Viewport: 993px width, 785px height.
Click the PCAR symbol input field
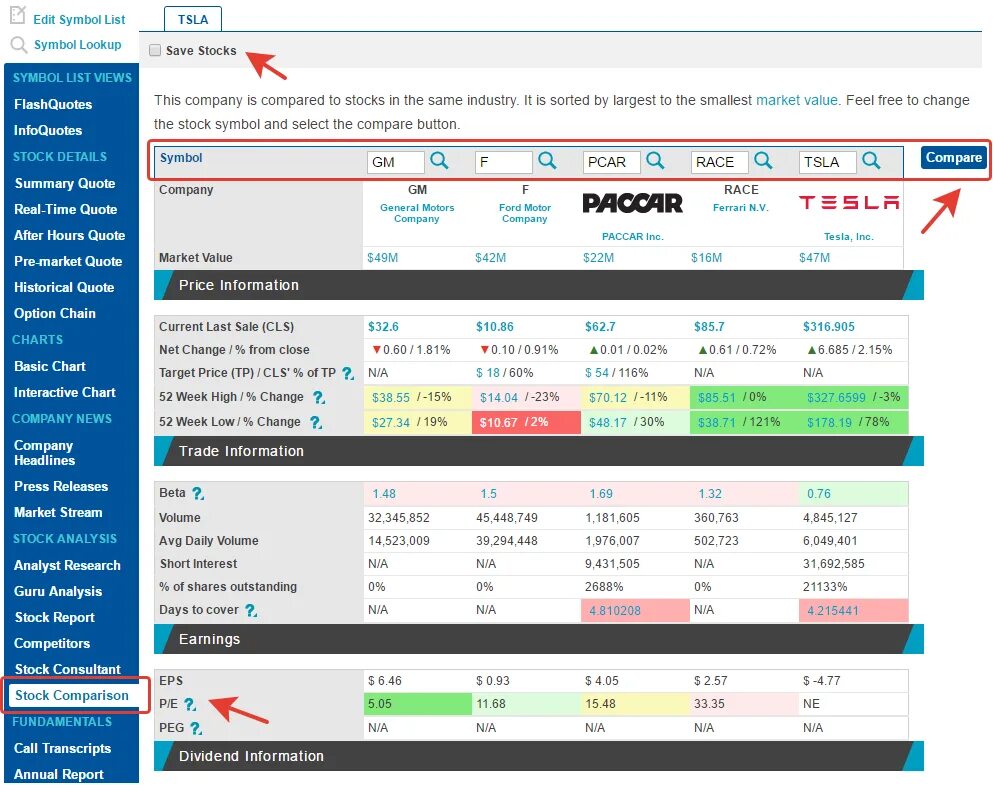(x=612, y=162)
